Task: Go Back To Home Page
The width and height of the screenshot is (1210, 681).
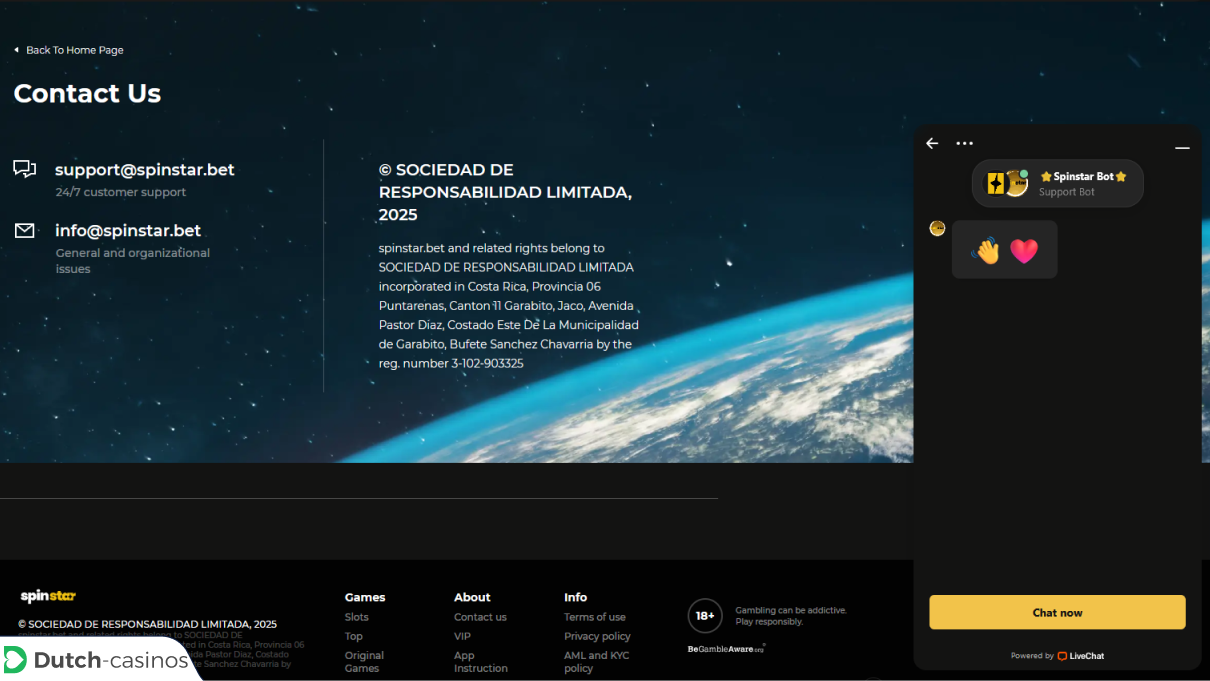Action: coord(75,50)
